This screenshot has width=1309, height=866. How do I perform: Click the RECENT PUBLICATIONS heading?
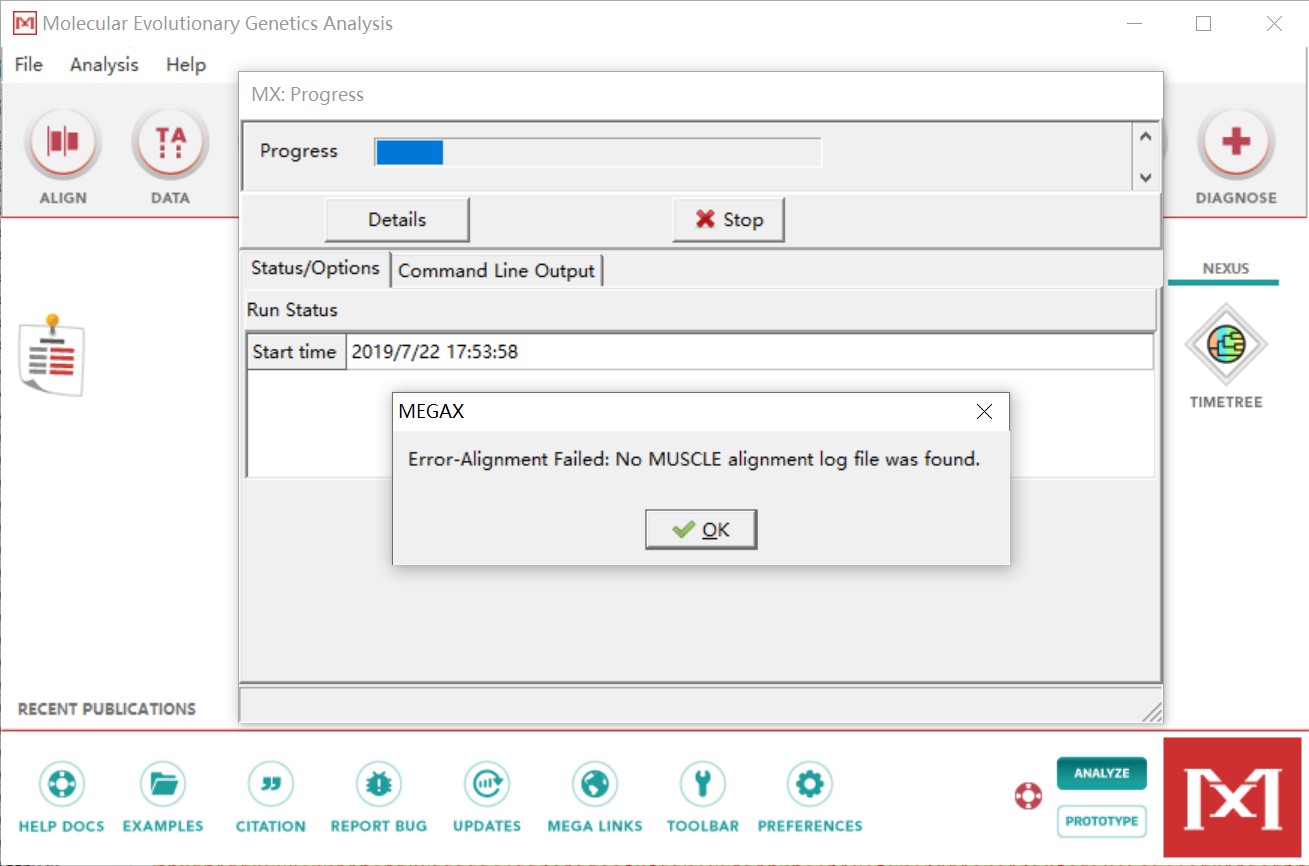[107, 709]
